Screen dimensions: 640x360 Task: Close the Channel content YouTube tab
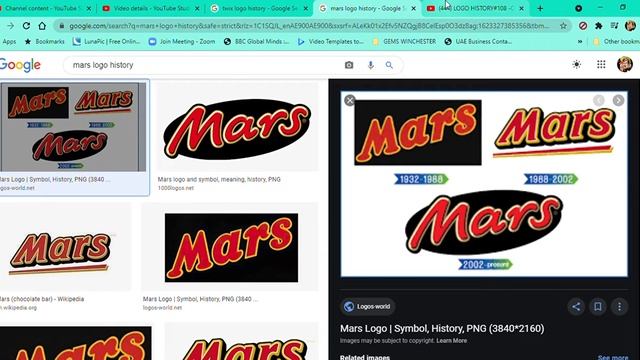pos(89,8)
